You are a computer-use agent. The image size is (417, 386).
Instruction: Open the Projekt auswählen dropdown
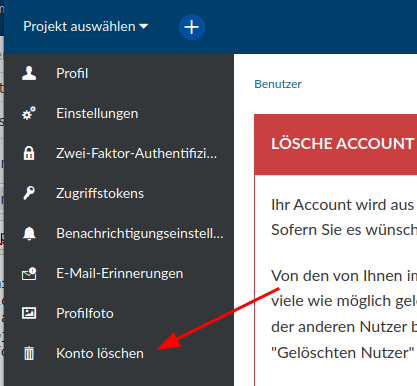(86, 27)
